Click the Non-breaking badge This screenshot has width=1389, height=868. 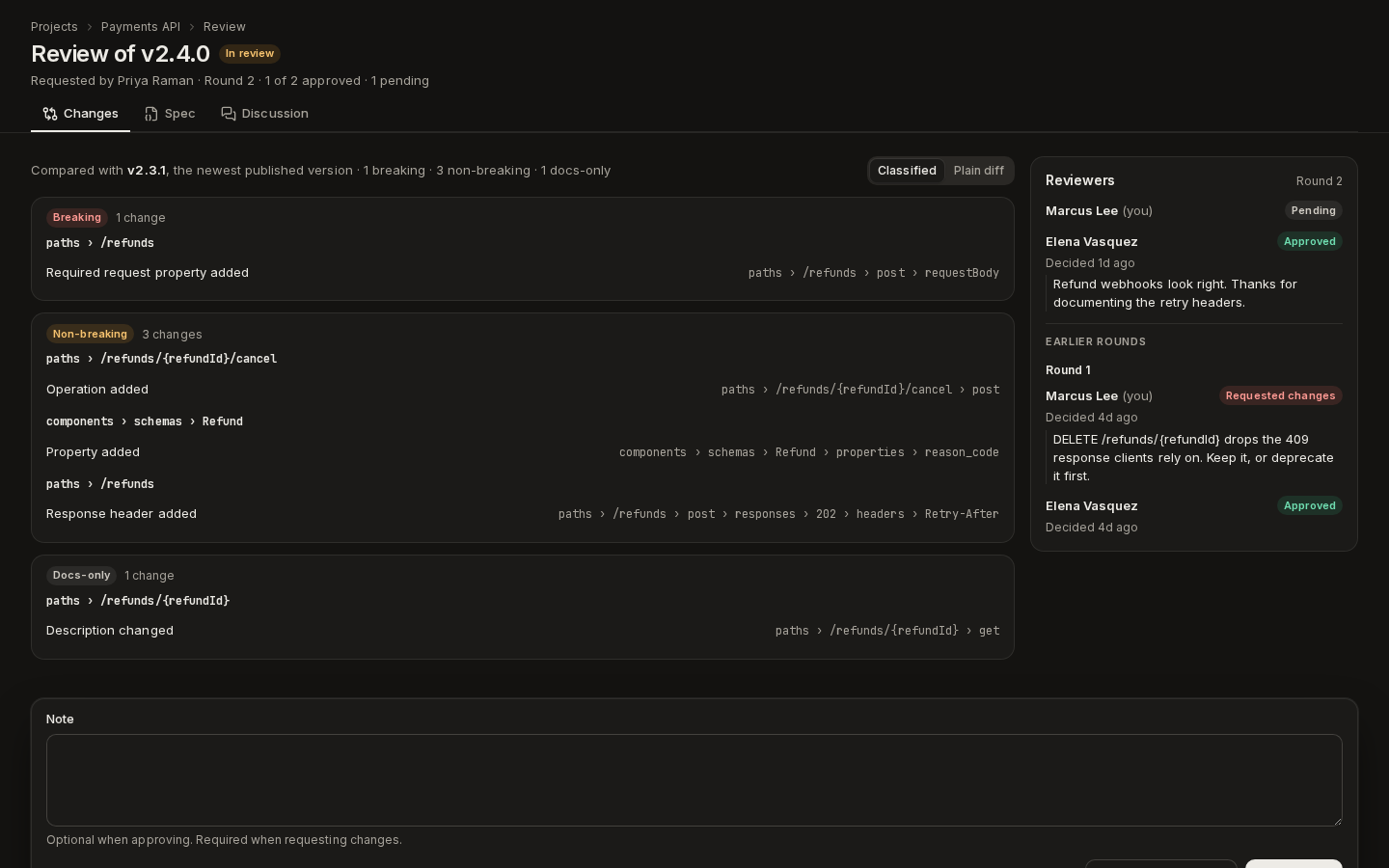90,334
